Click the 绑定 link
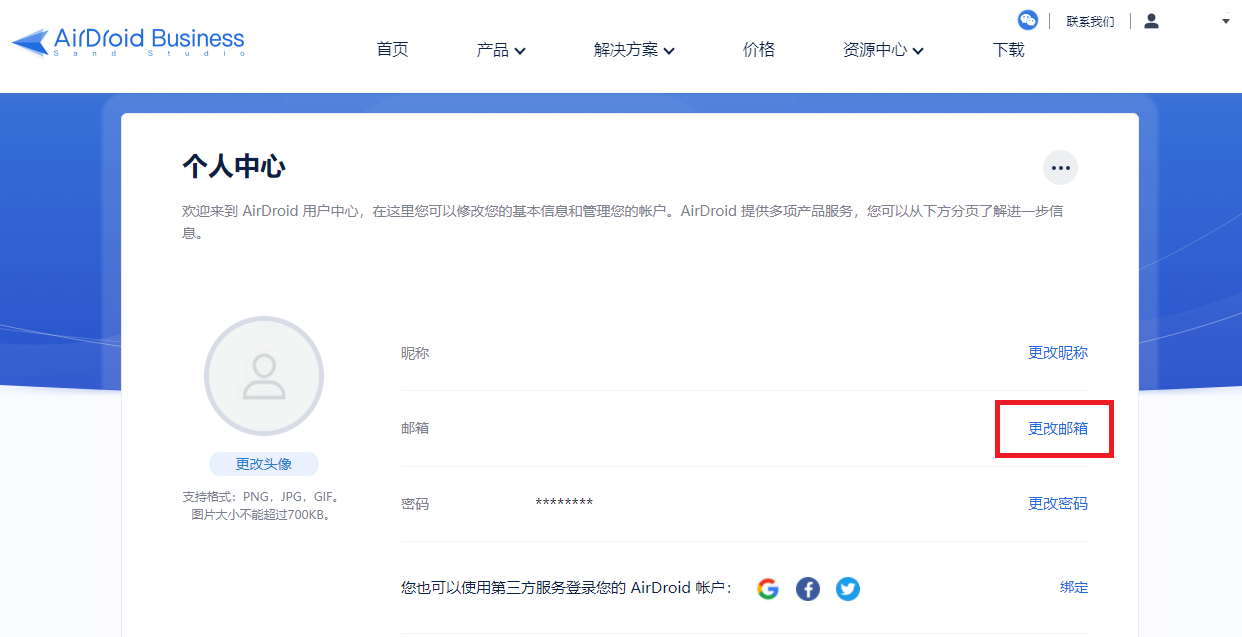This screenshot has width=1242, height=637. point(1074,588)
